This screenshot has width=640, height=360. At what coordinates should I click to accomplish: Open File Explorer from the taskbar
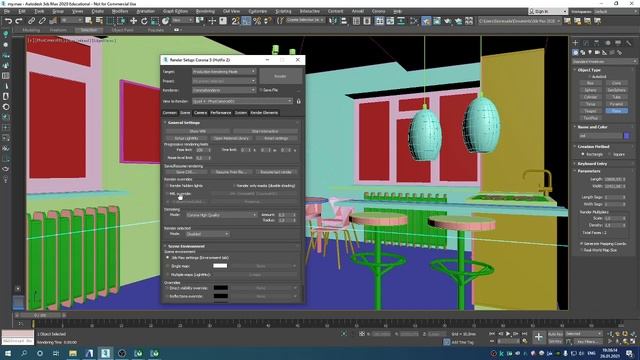[x=73, y=353]
